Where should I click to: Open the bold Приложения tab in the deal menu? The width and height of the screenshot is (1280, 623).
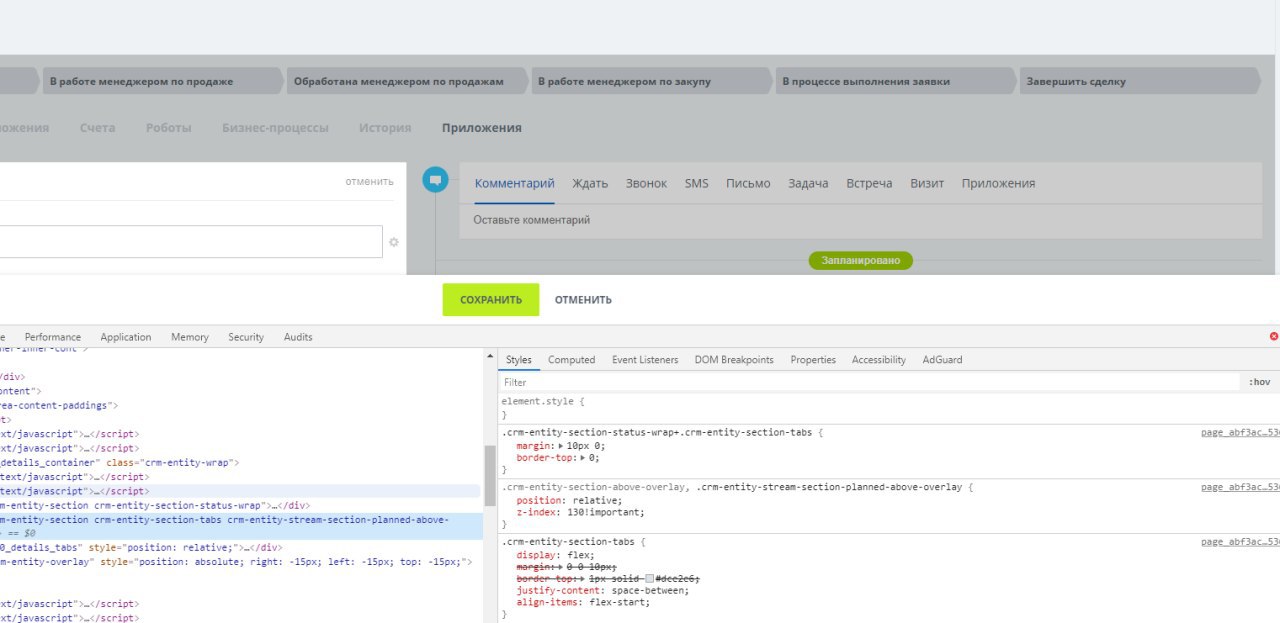pyautogui.click(x=482, y=128)
